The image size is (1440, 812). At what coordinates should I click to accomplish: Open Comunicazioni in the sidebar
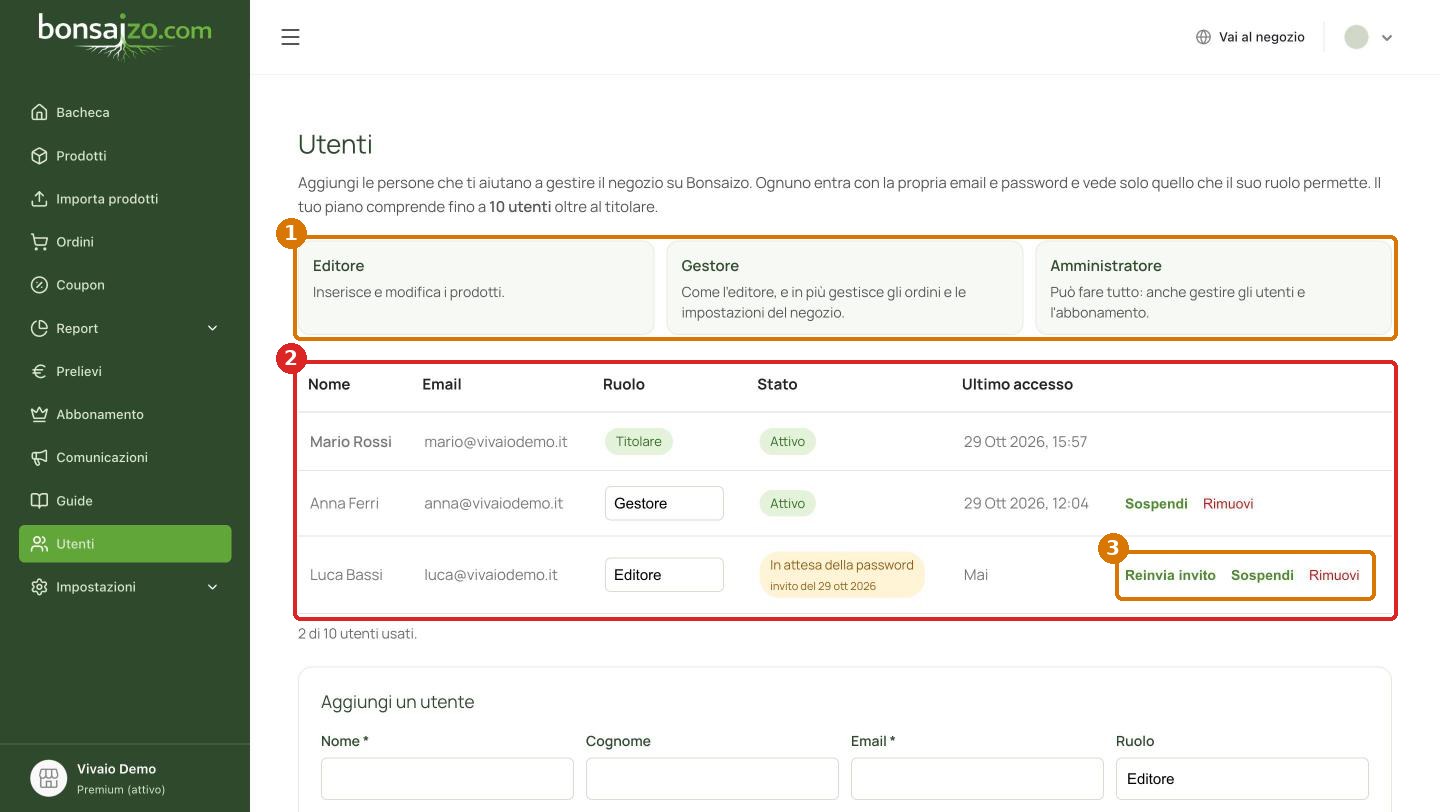[x=125, y=457]
